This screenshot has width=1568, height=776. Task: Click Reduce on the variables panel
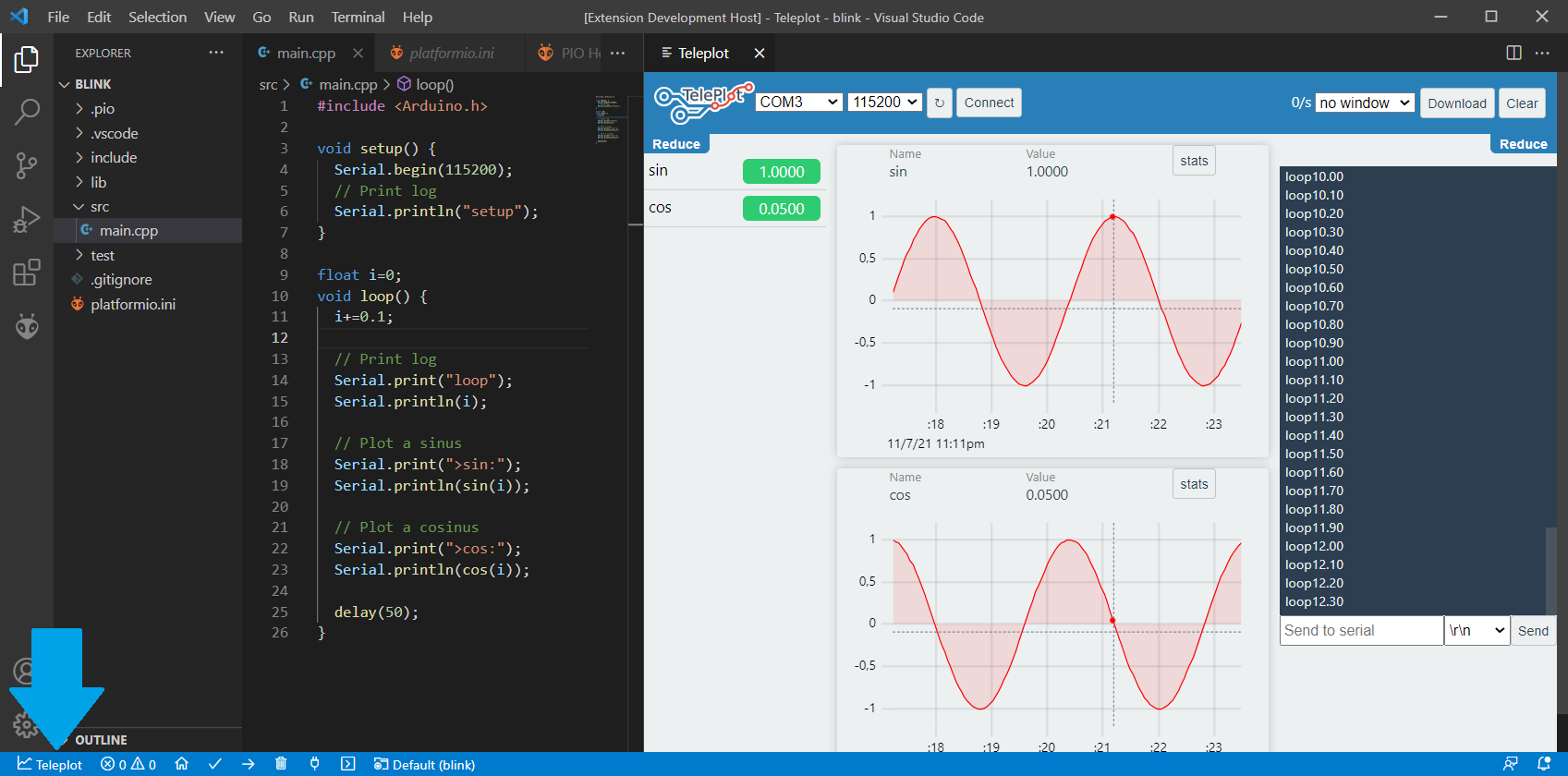[x=676, y=144]
